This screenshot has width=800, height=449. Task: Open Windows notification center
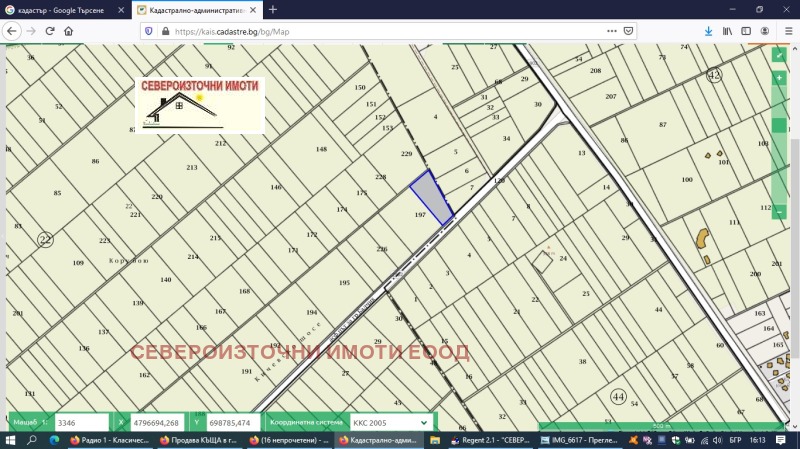781,440
